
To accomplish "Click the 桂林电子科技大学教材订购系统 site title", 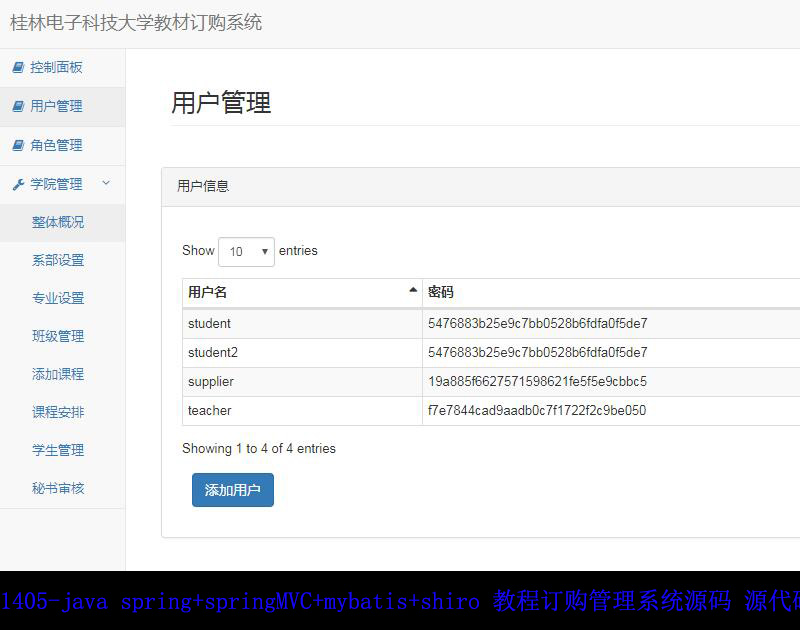I will coord(136,23).
